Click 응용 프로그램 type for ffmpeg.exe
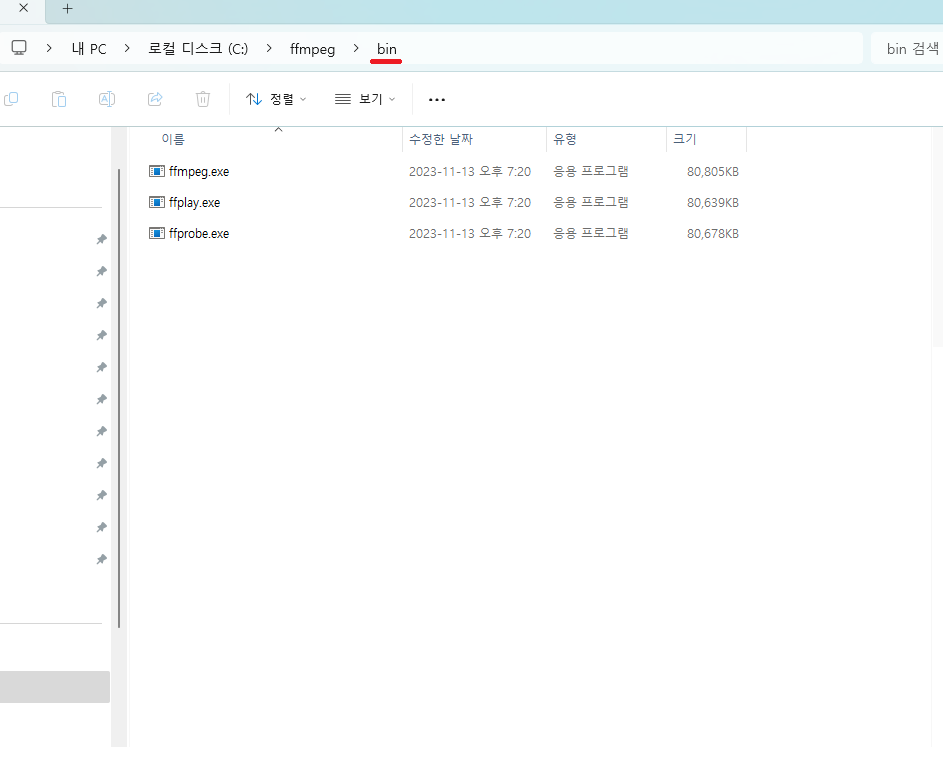943x764 pixels. [x=591, y=171]
